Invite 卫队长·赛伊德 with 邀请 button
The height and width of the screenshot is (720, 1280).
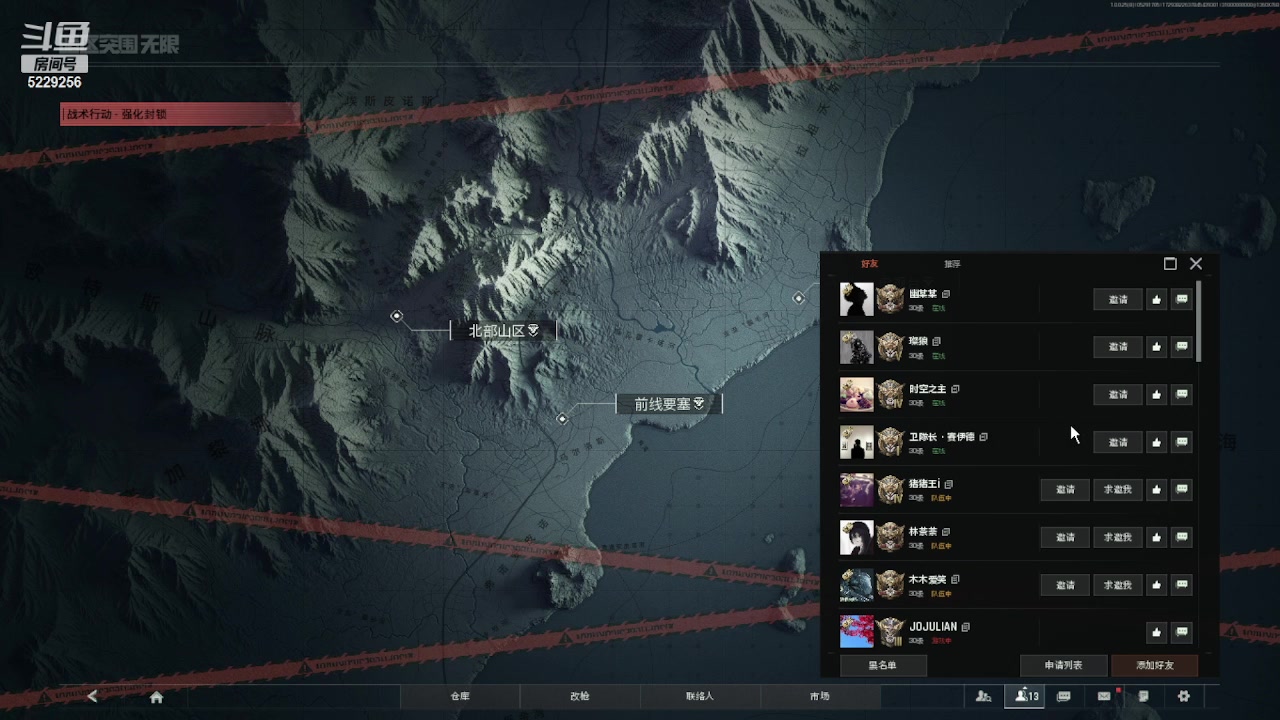tap(1118, 442)
